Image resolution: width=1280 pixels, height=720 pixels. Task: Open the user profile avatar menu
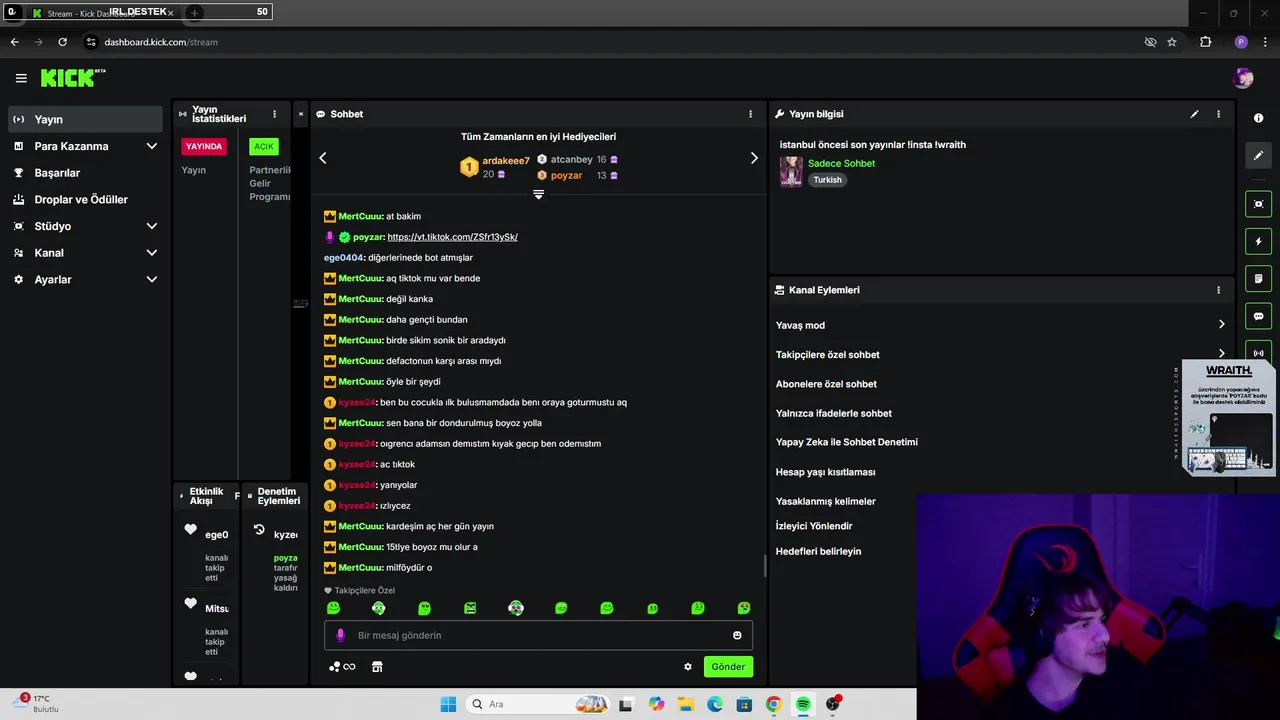(x=1243, y=78)
